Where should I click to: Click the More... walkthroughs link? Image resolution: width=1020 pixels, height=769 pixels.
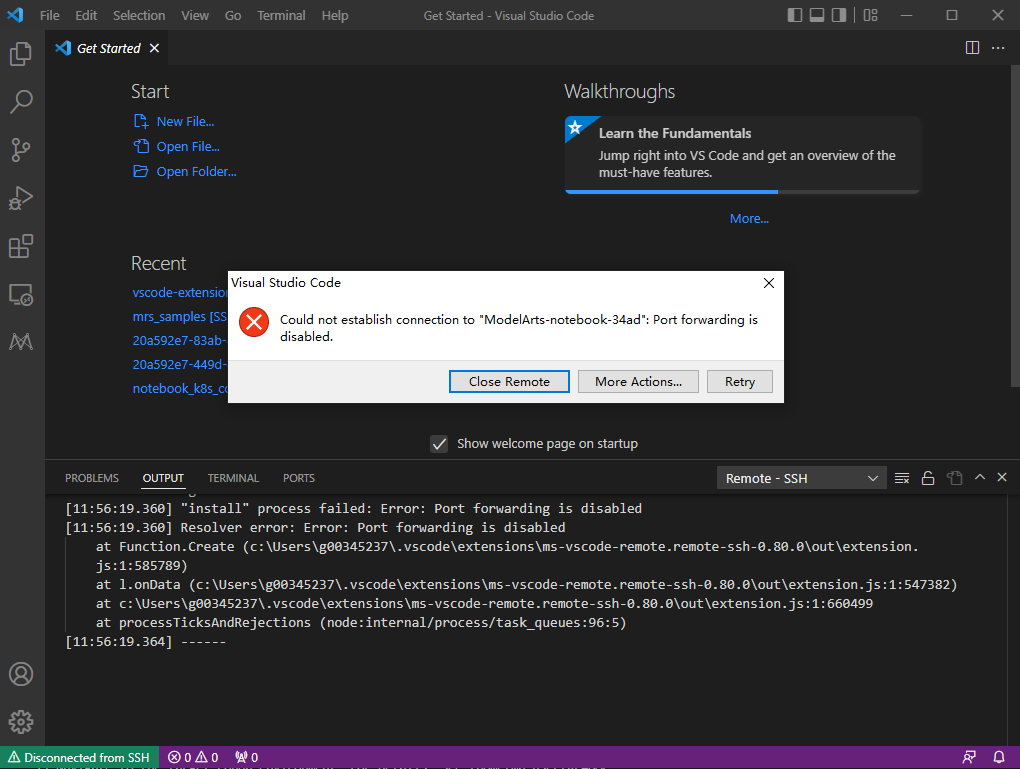(x=749, y=219)
